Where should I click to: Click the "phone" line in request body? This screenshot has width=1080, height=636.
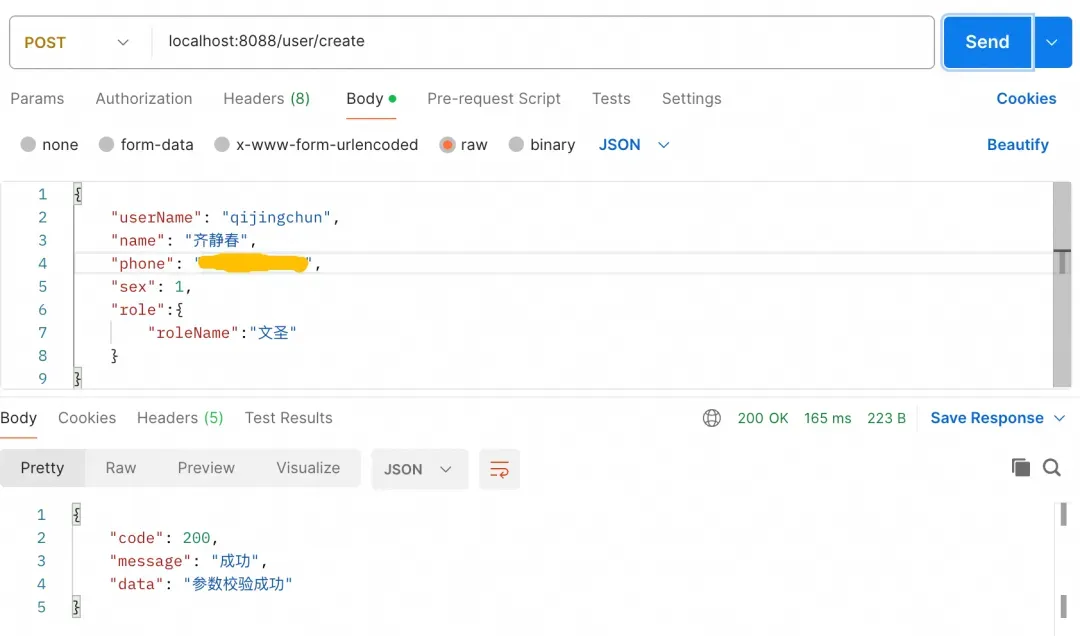click(x=216, y=263)
